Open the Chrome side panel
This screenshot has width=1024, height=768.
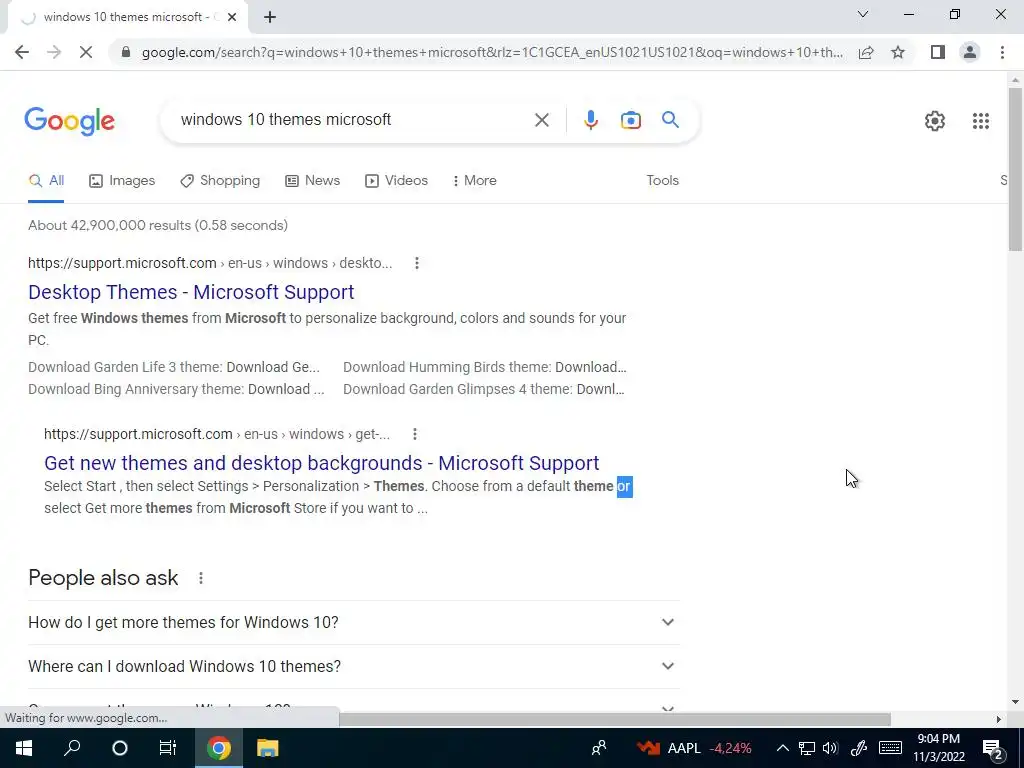tap(938, 52)
